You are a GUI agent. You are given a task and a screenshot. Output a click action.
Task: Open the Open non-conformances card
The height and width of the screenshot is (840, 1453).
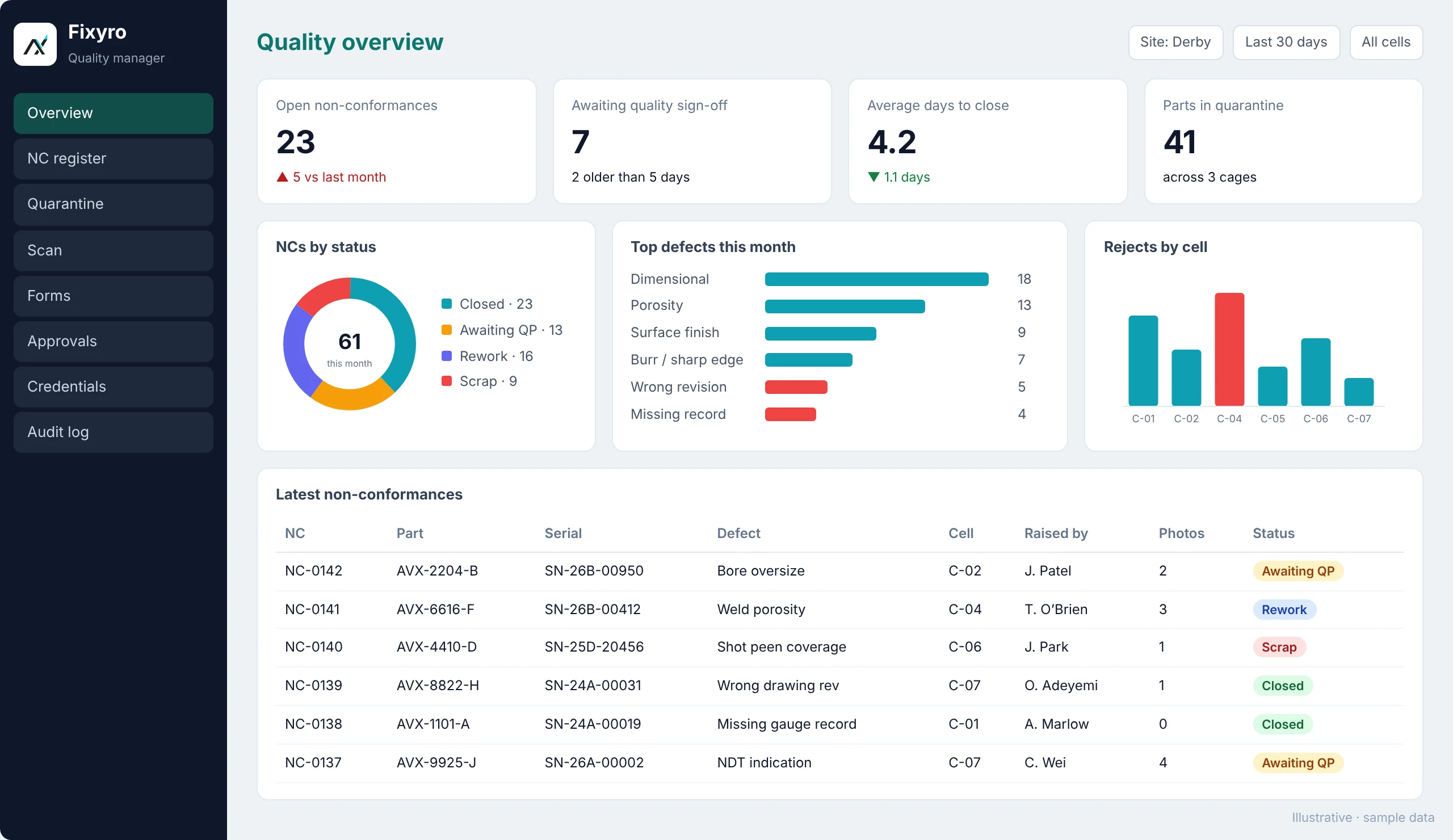(397, 141)
